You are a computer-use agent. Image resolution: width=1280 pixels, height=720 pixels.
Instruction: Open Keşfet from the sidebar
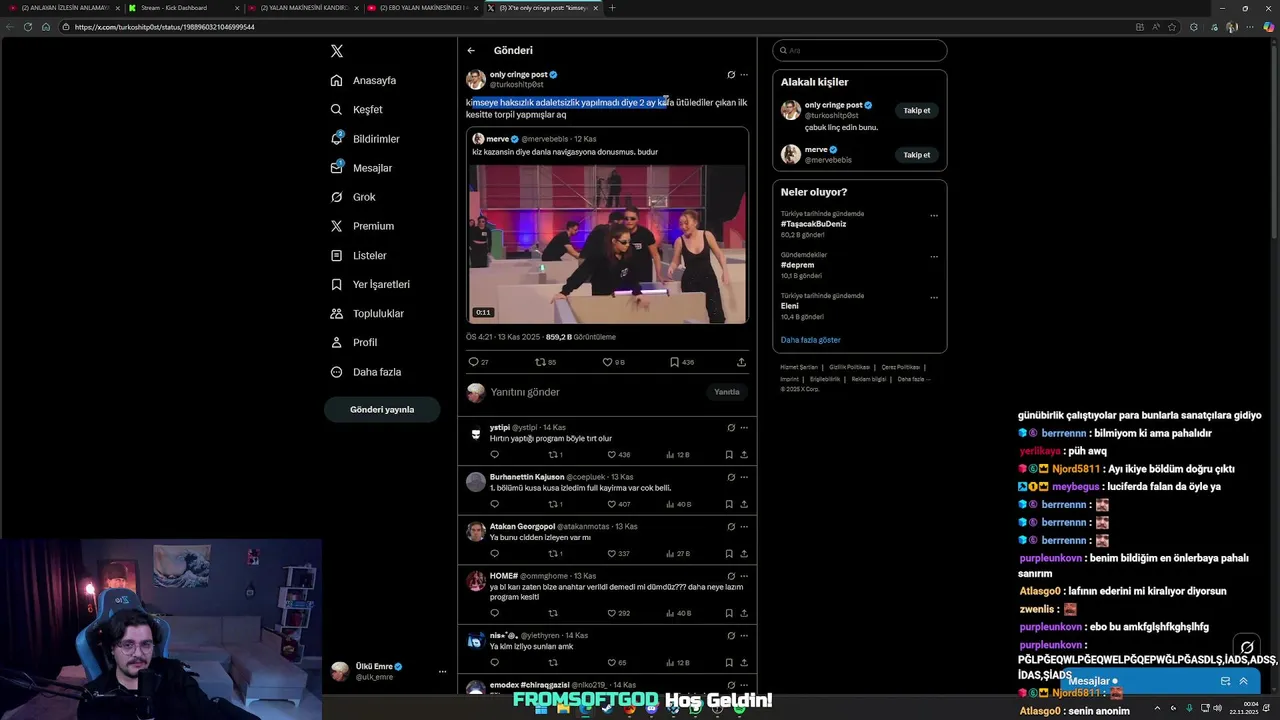click(357, 109)
